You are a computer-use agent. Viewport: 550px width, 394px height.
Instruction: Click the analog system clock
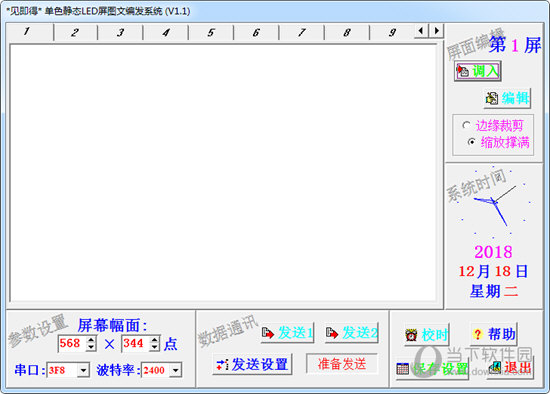pos(493,202)
